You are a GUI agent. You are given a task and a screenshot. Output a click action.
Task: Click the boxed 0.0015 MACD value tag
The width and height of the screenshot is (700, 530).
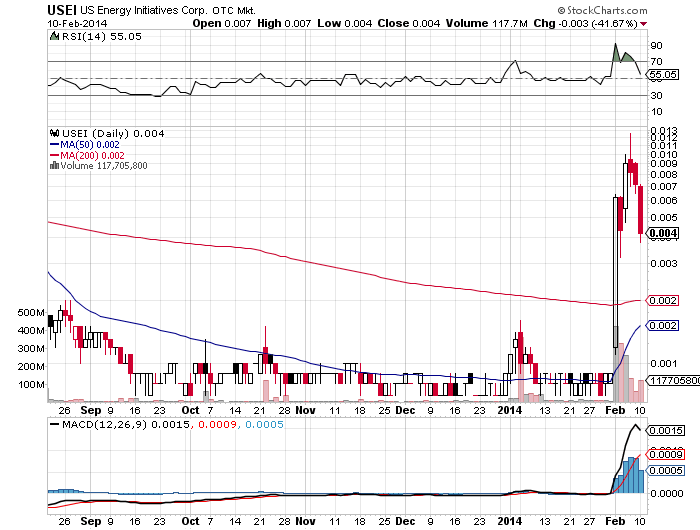666,430
